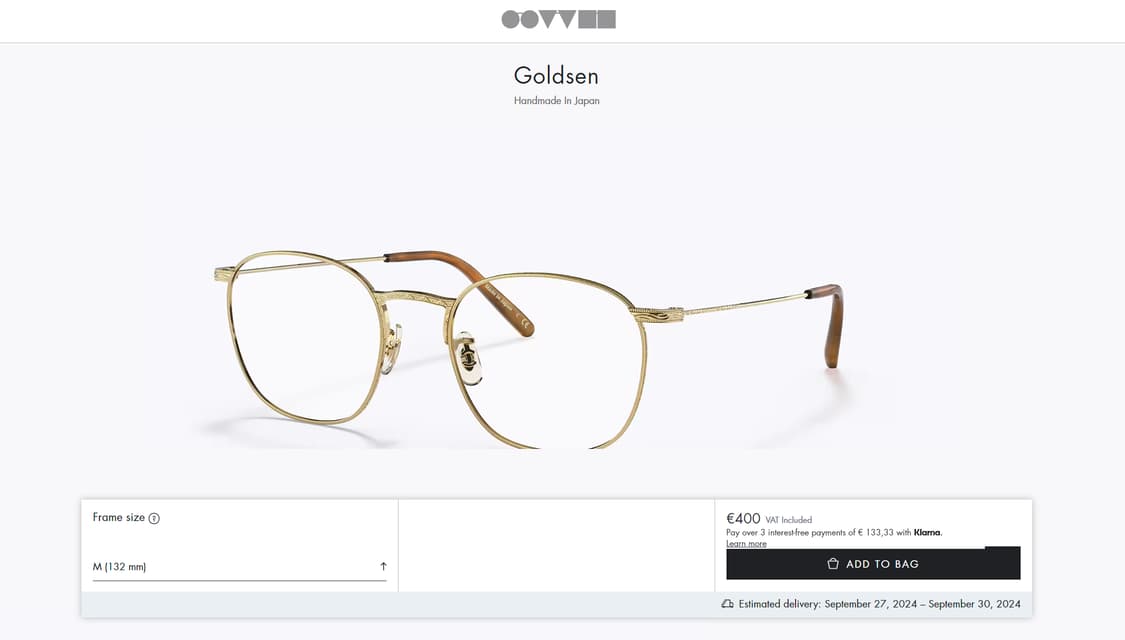Click the shopping bag icon on Add to Bag
Viewport: 1125px width, 640px height.
click(832, 564)
